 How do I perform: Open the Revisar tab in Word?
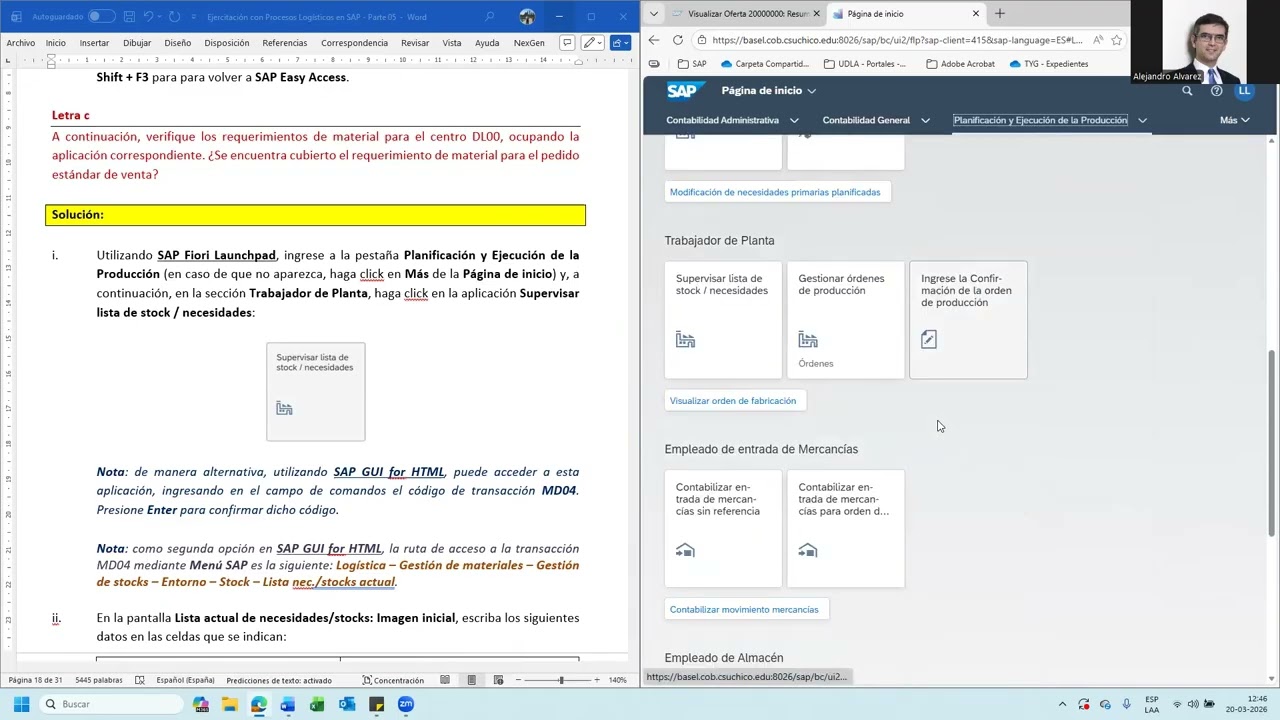click(x=415, y=43)
